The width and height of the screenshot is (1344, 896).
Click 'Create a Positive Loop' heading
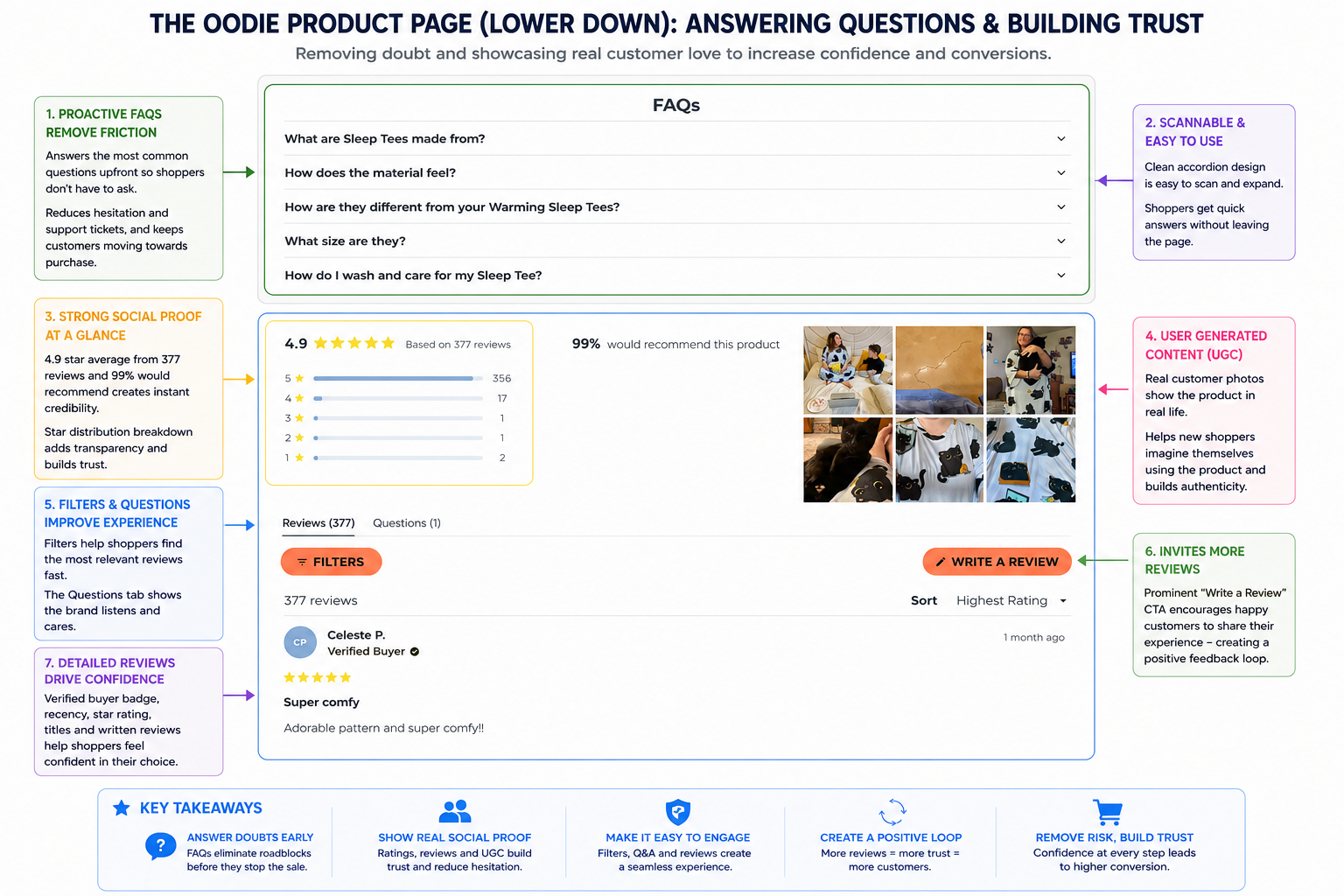(x=891, y=837)
